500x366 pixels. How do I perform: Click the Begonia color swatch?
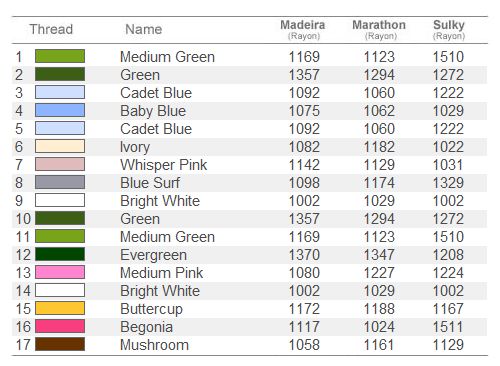tap(60, 326)
